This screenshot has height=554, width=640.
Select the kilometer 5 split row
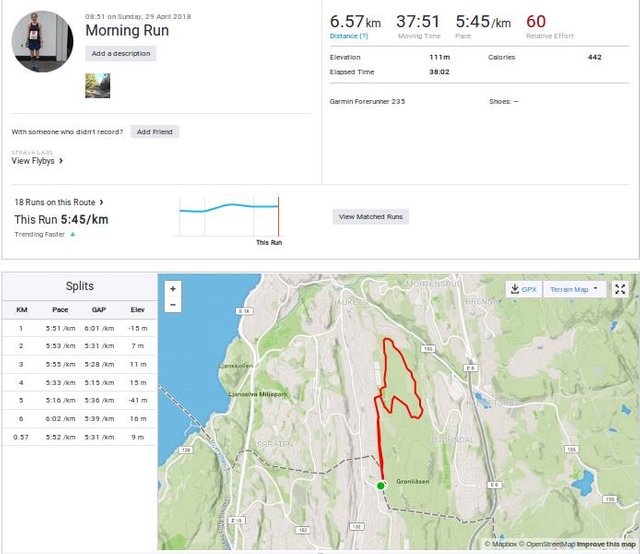78,400
